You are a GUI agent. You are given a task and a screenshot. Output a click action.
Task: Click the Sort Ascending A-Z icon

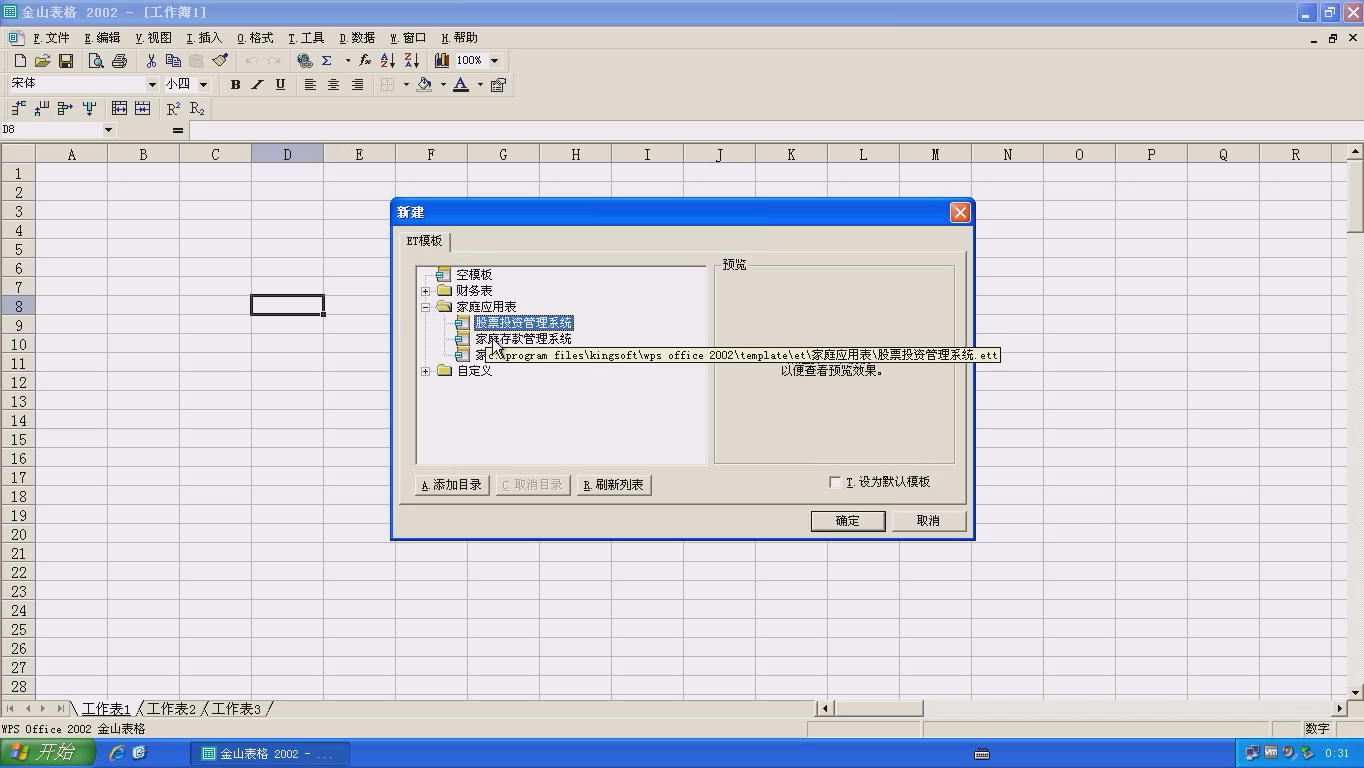click(388, 61)
